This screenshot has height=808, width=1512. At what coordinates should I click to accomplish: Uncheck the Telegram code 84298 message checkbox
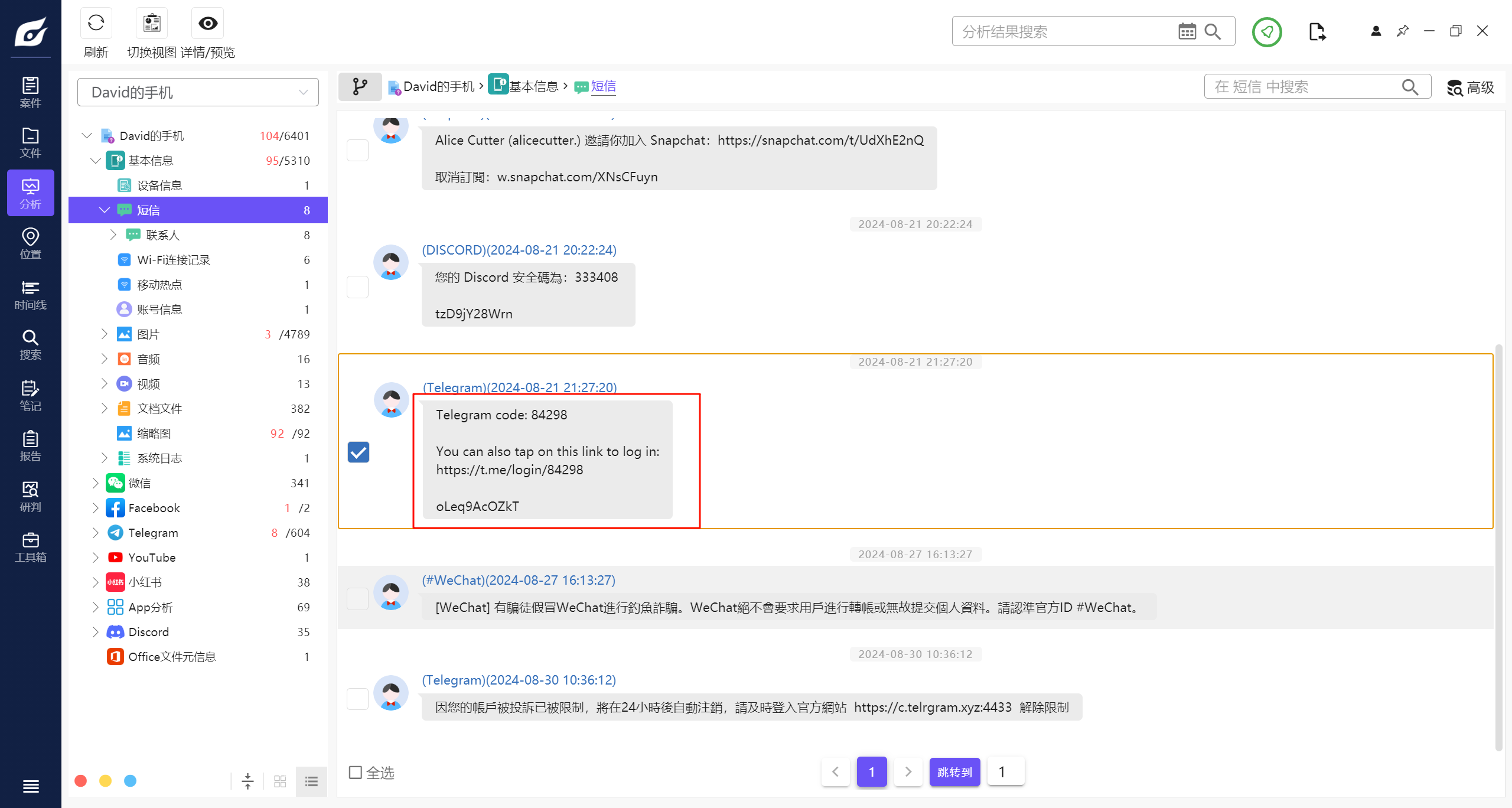[x=359, y=452]
